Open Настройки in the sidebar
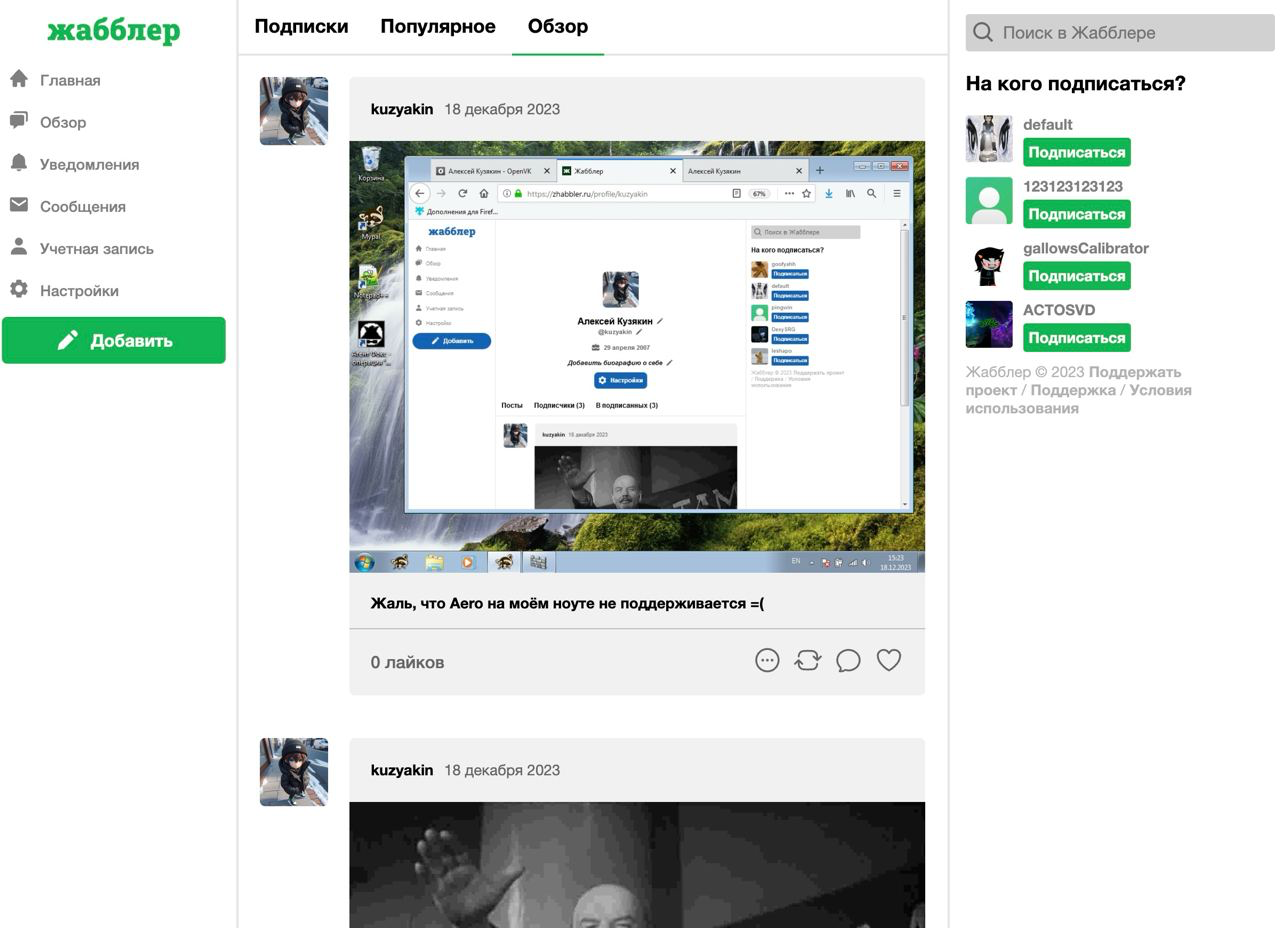This screenshot has height=928, width=1280. [79, 290]
